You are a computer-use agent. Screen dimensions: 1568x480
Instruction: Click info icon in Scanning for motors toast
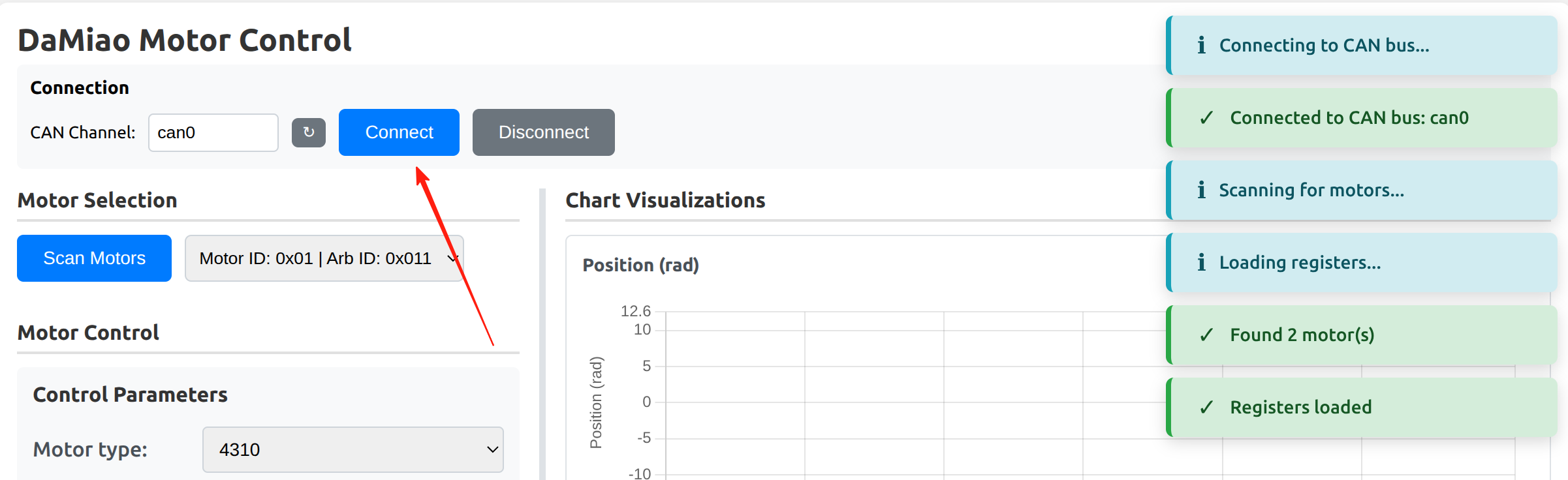[1201, 190]
